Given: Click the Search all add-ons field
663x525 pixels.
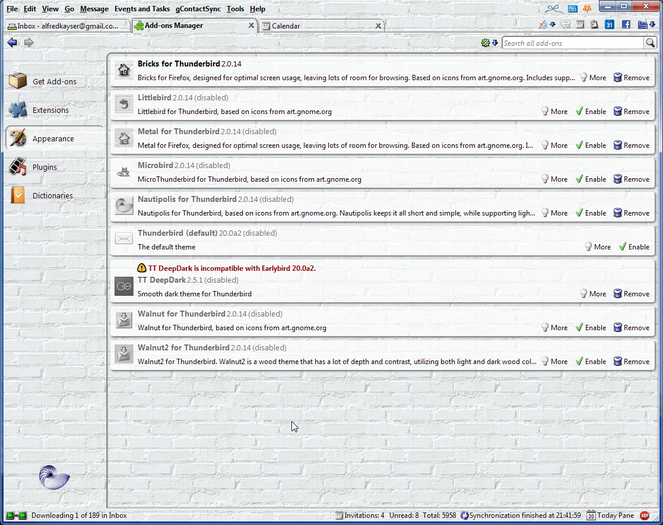Looking at the screenshot, I should point(573,43).
